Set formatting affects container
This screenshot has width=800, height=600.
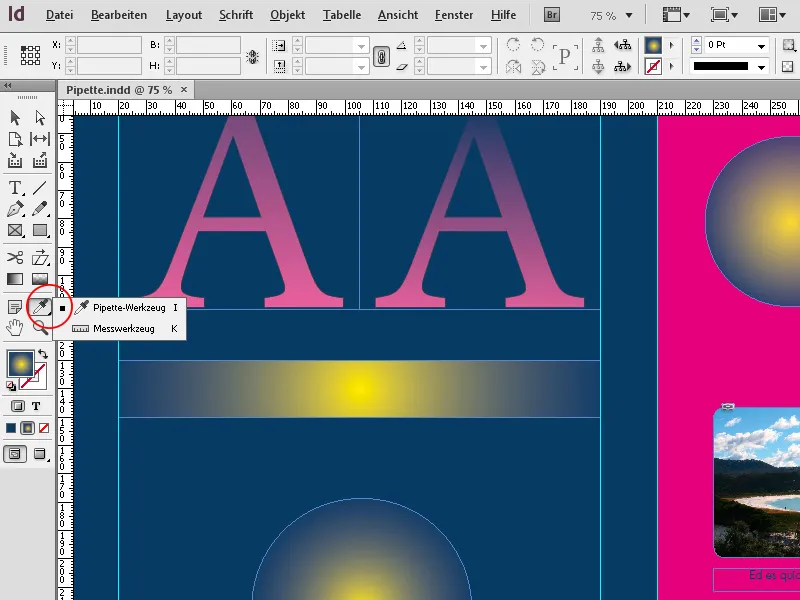pyautogui.click(x=18, y=407)
